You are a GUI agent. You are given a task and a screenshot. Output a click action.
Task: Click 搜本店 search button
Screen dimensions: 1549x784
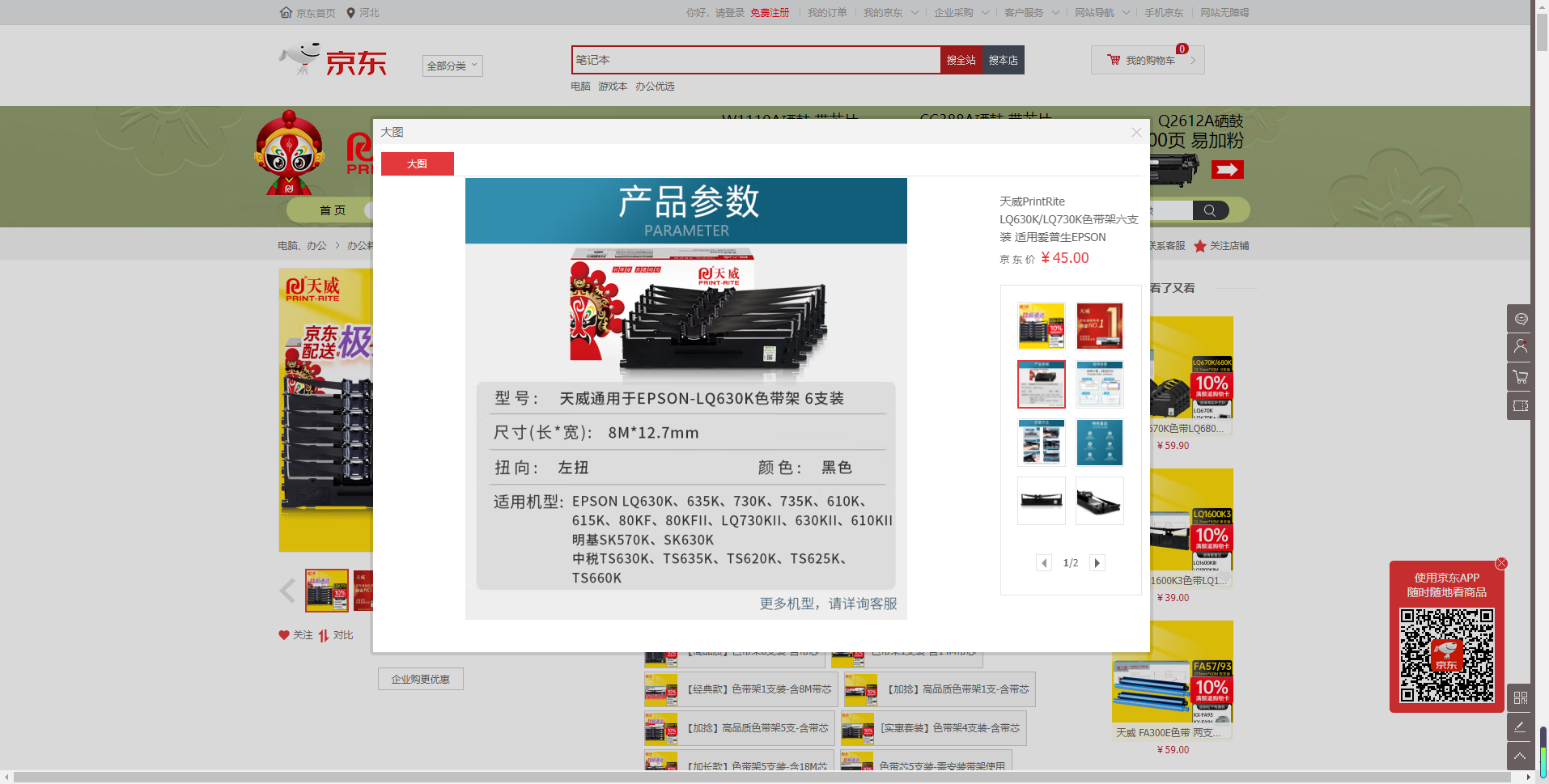click(x=1004, y=60)
